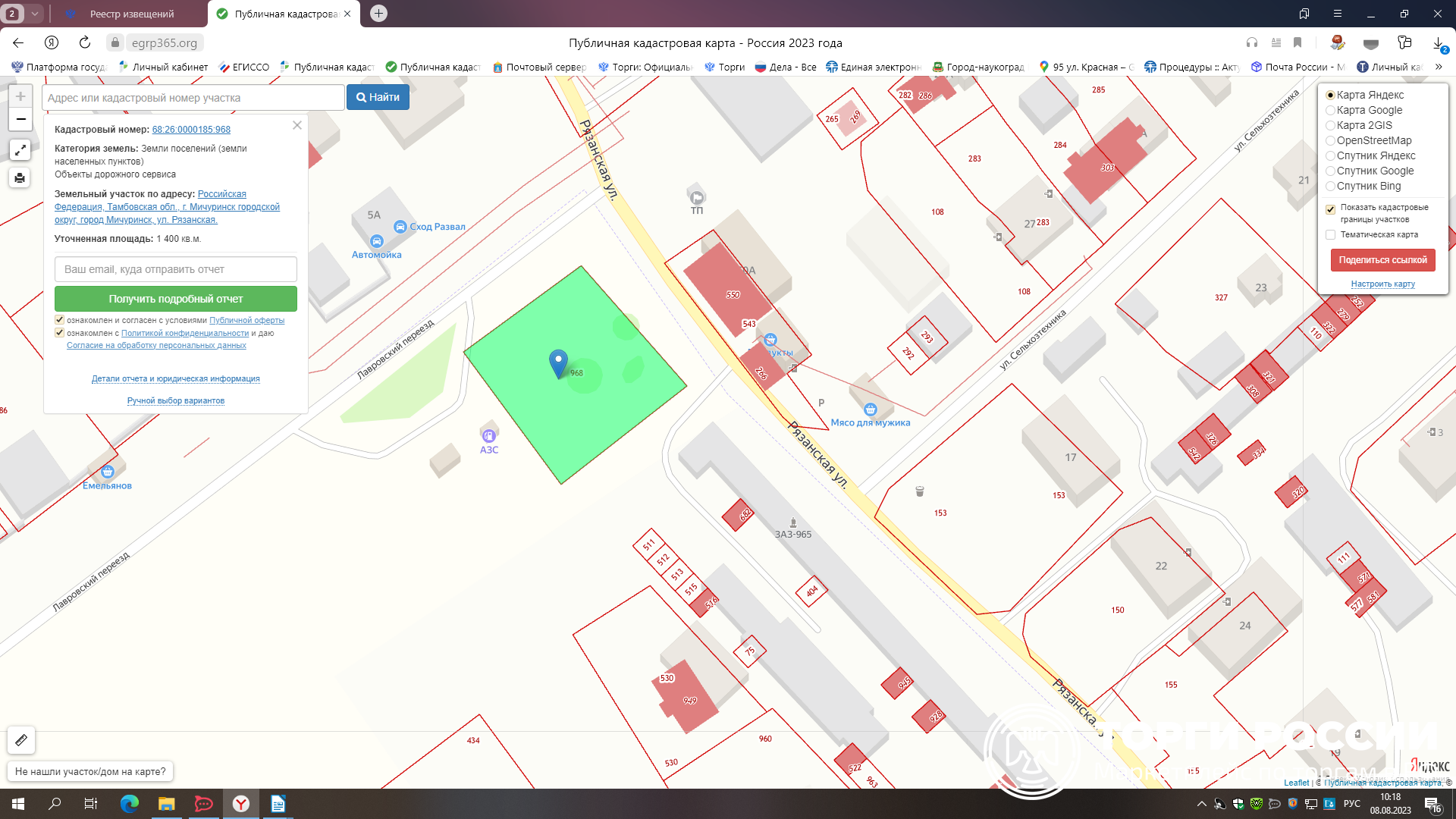Click the Найти search button
The width and height of the screenshot is (1456, 819).
point(378,97)
